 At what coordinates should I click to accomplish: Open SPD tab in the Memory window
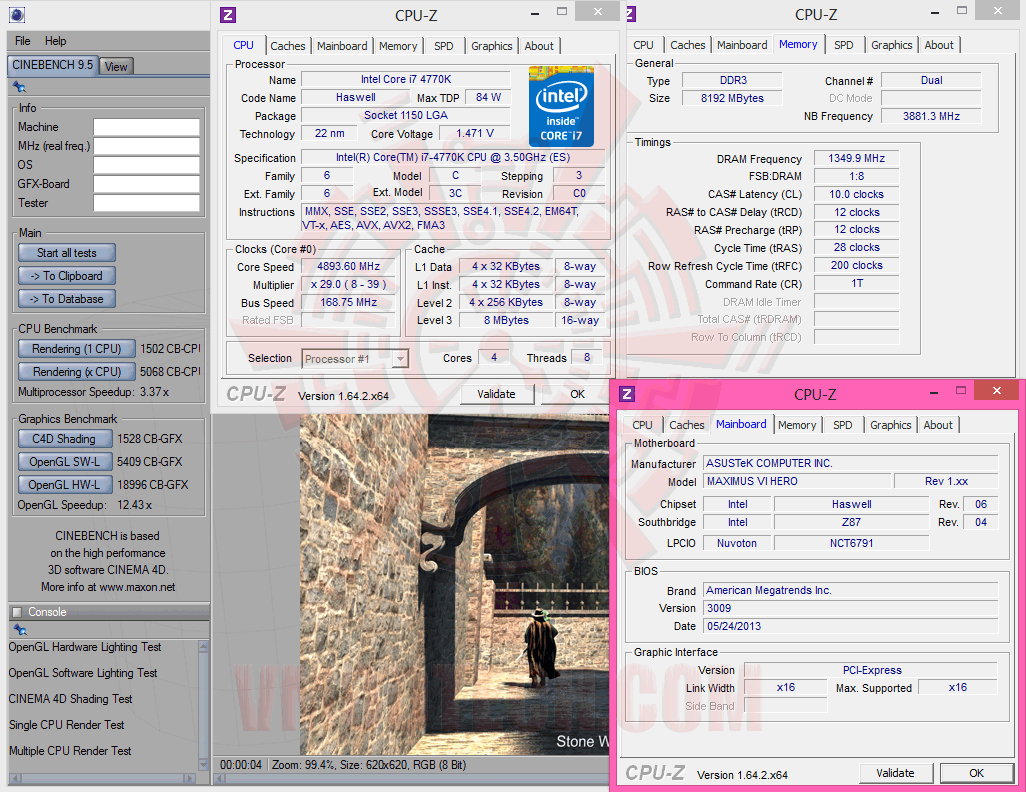point(843,45)
